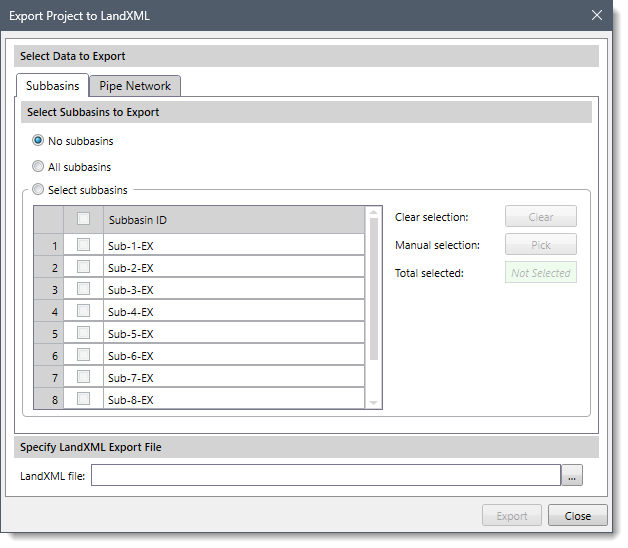
Task: Enable the Select subbasins radio option
Action: pyautogui.click(x=39, y=190)
